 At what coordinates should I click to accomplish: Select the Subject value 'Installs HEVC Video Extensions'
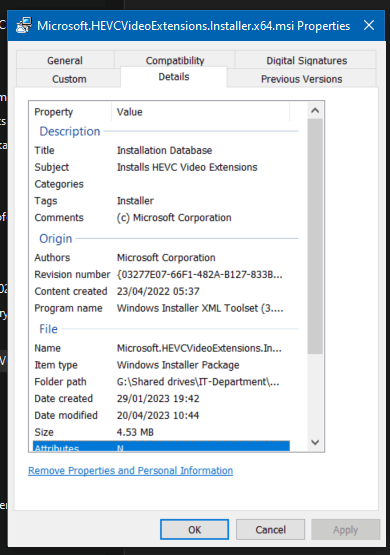click(187, 167)
